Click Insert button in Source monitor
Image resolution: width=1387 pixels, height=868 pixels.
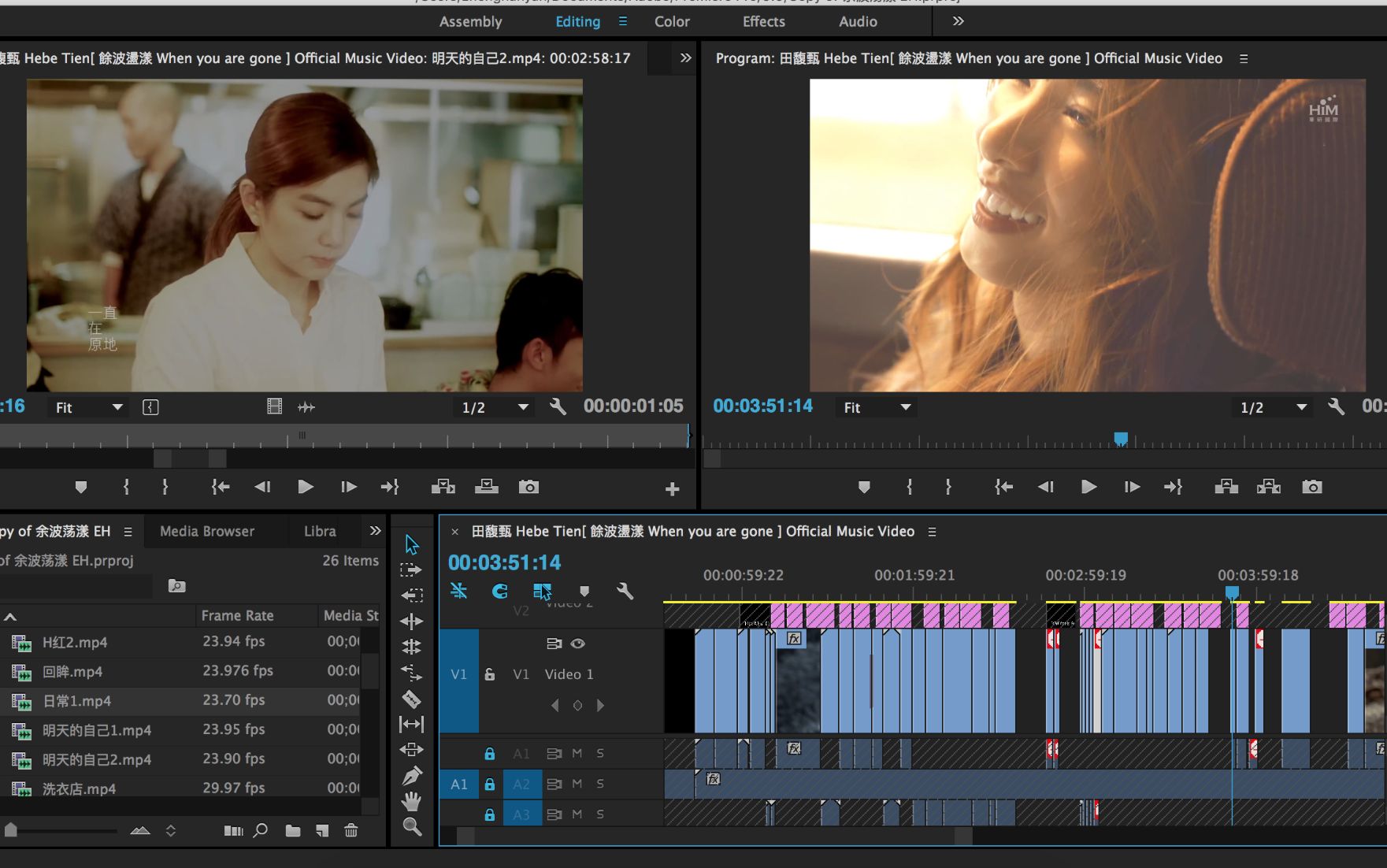click(443, 487)
